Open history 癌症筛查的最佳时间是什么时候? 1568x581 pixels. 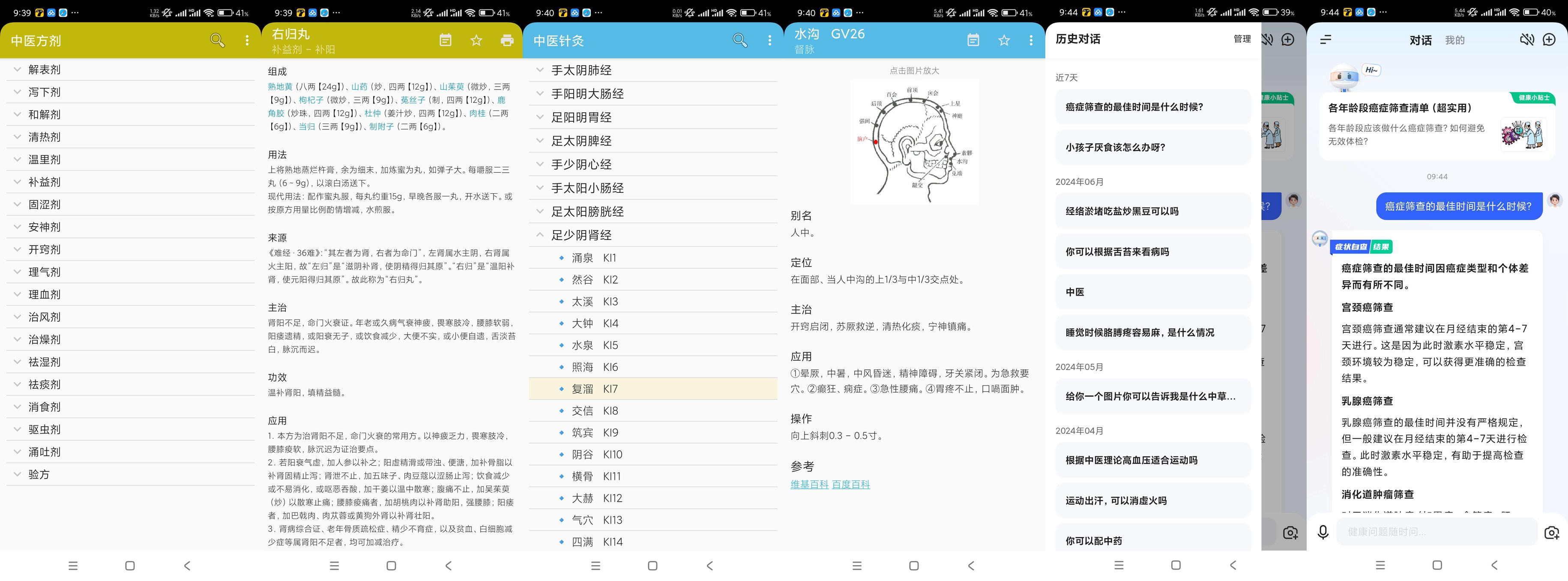(1153, 107)
